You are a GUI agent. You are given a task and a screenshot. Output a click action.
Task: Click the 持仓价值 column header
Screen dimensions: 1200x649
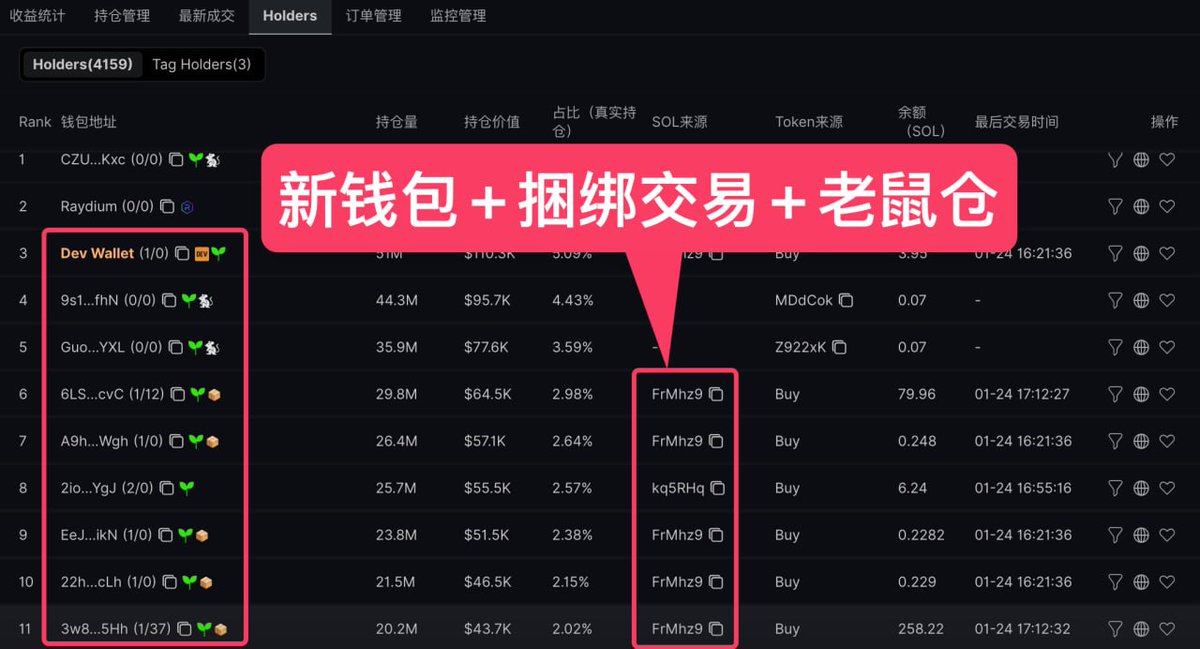(492, 122)
